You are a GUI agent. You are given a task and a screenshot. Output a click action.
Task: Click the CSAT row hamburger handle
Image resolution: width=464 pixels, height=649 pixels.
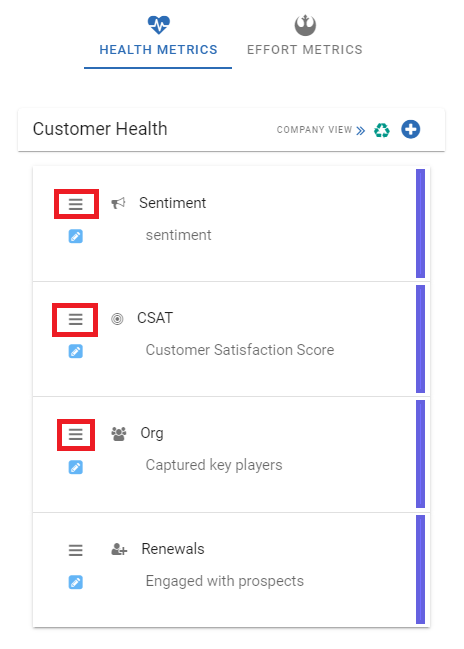tap(76, 319)
